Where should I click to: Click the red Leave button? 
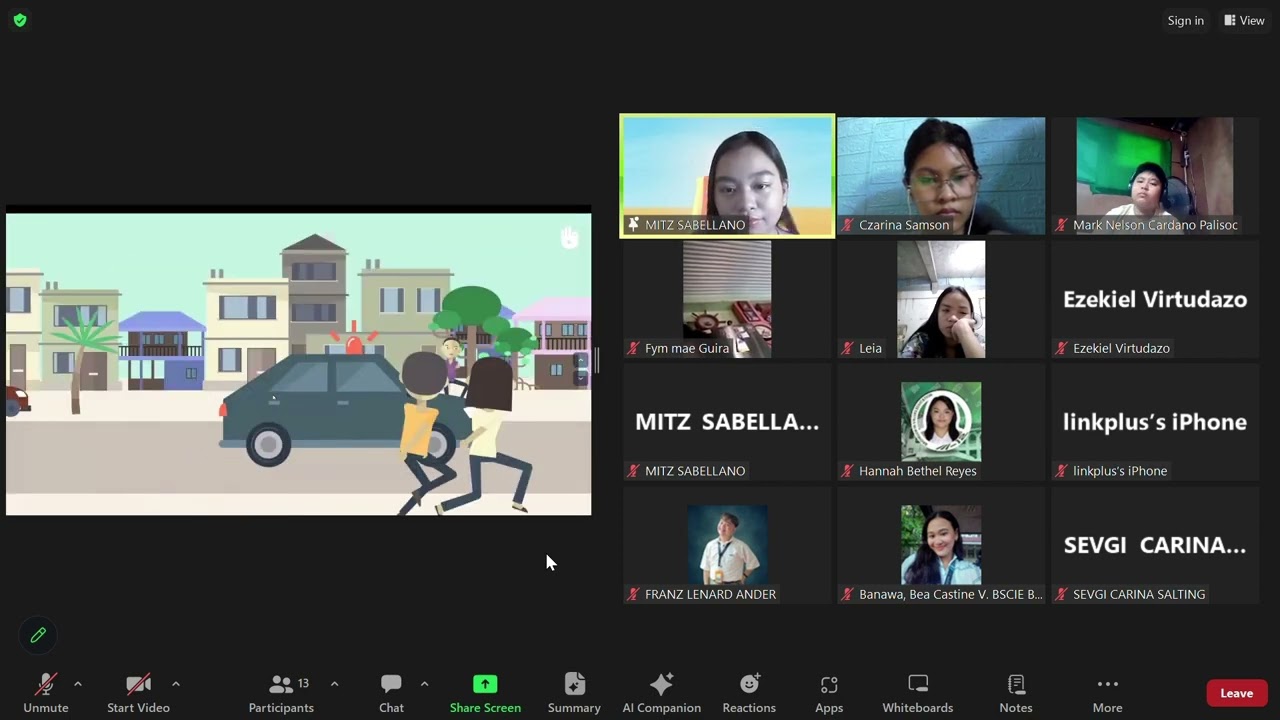click(x=1236, y=693)
